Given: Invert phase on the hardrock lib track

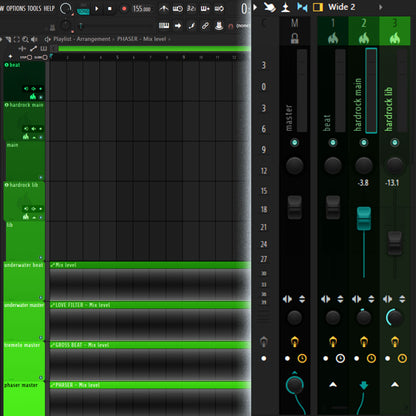Looking at the screenshot, I should [x=402, y=299].
